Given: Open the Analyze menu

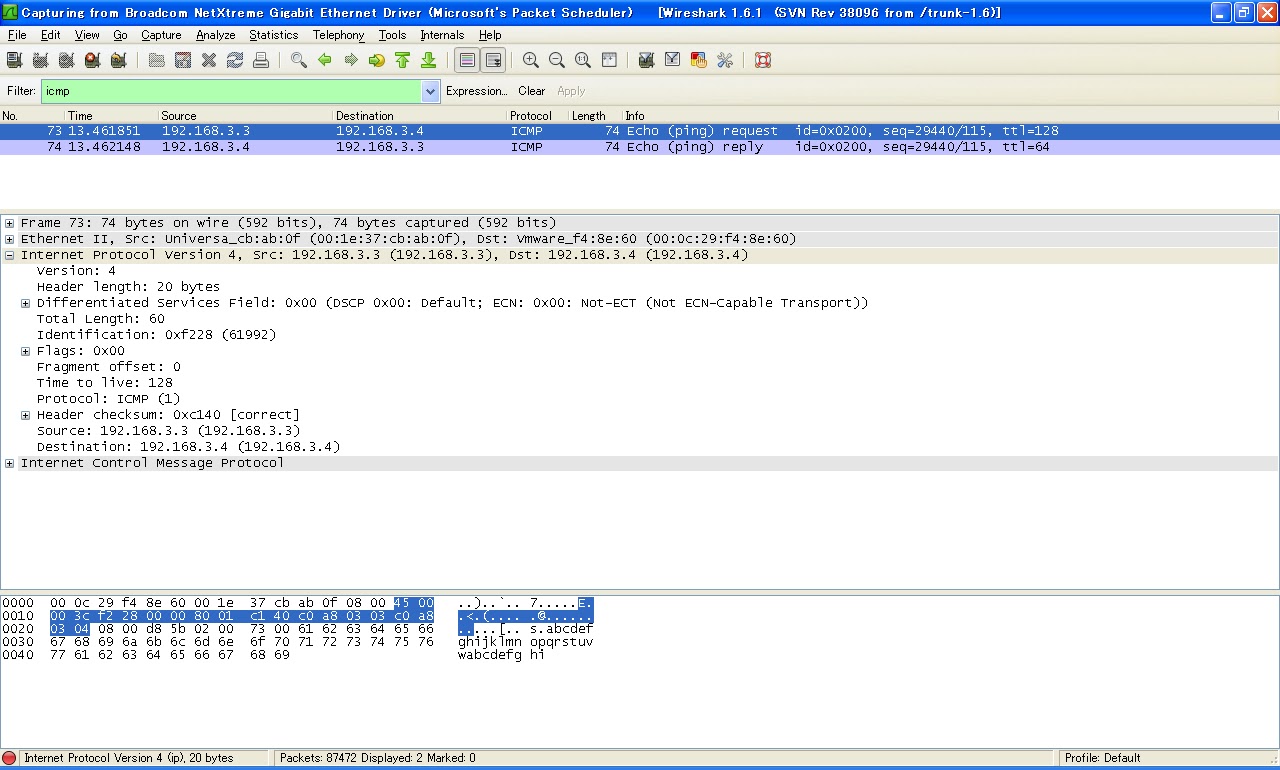Looking at the screenshot, I should pyautogui.click(x=216, y=35).
